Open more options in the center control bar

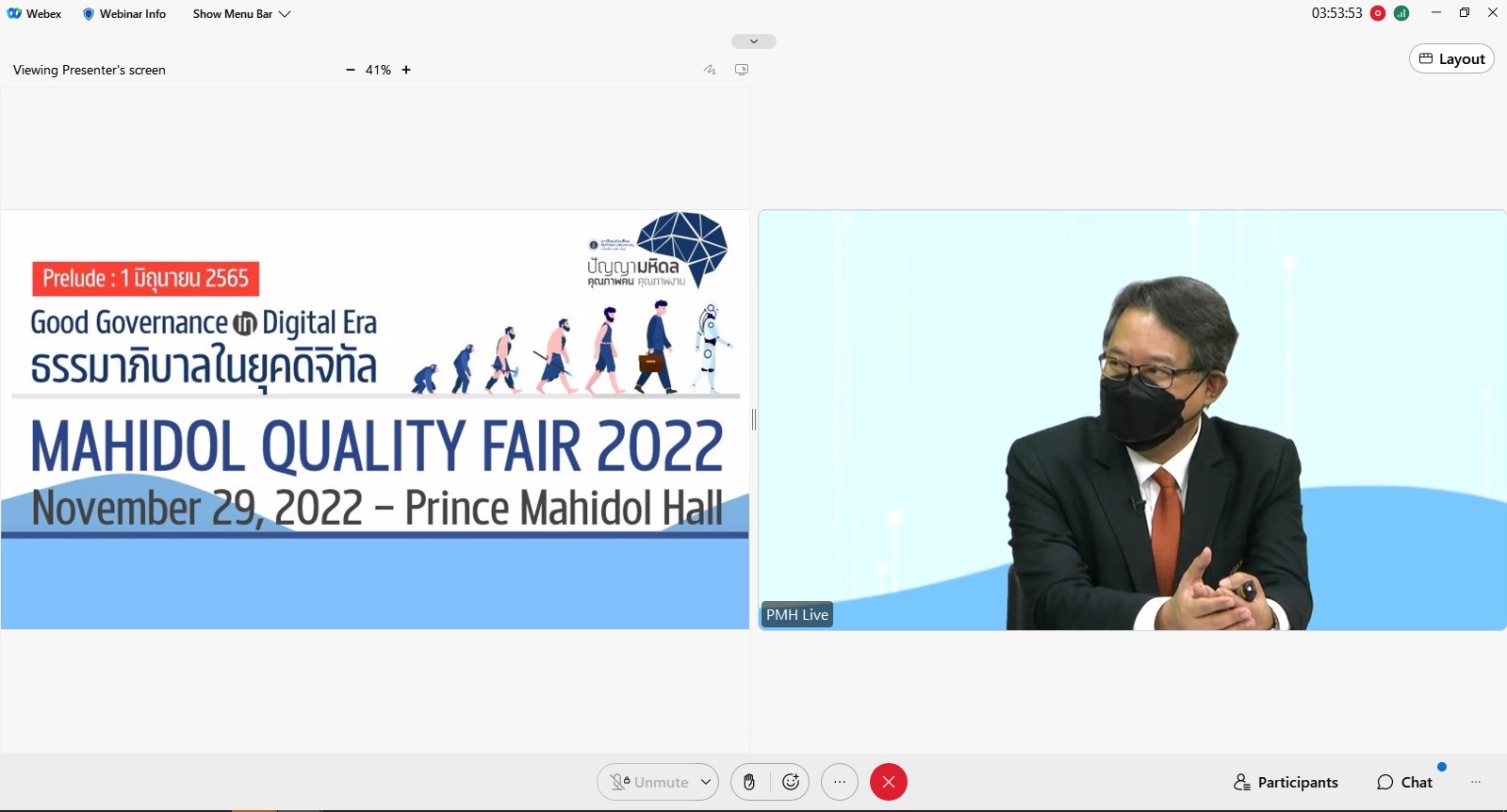pos(839,782)
